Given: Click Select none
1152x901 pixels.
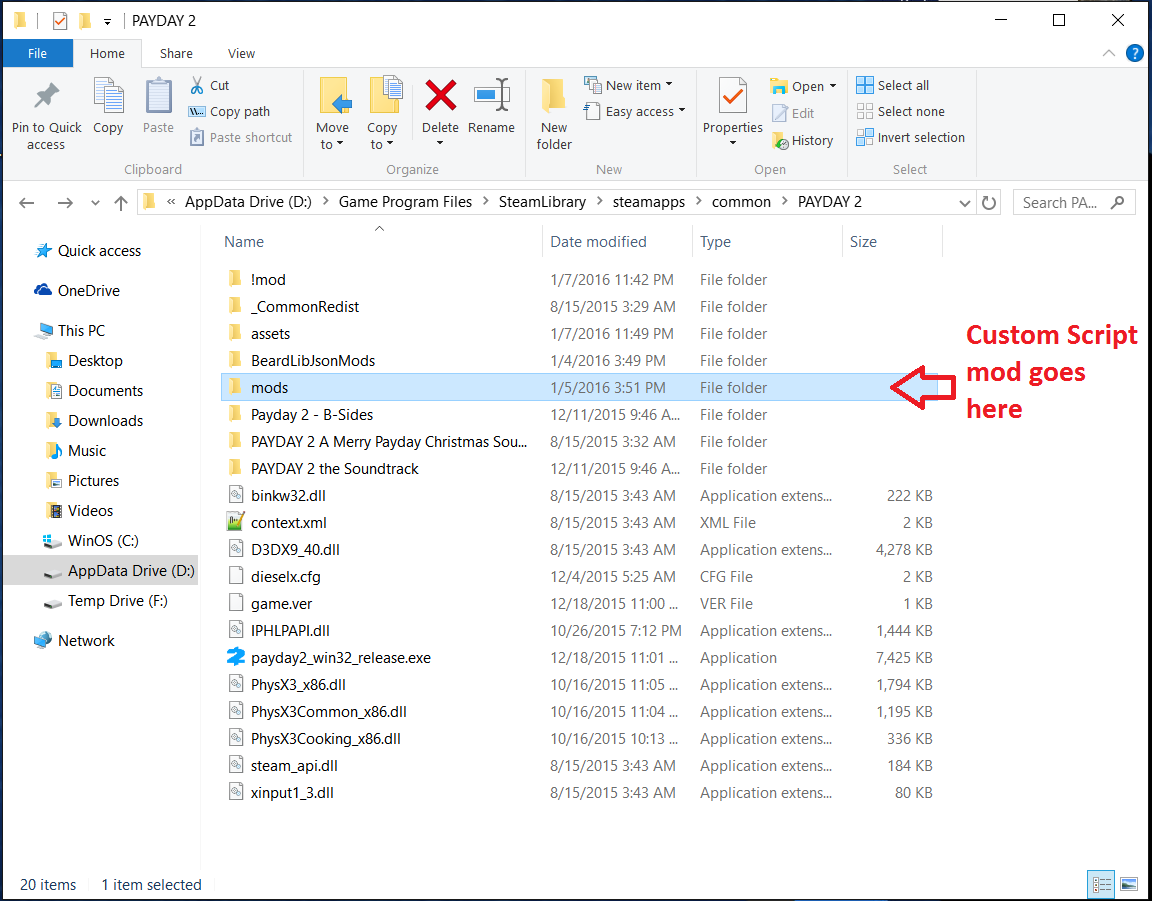Looking at the screenshot, I should (901, 111).
